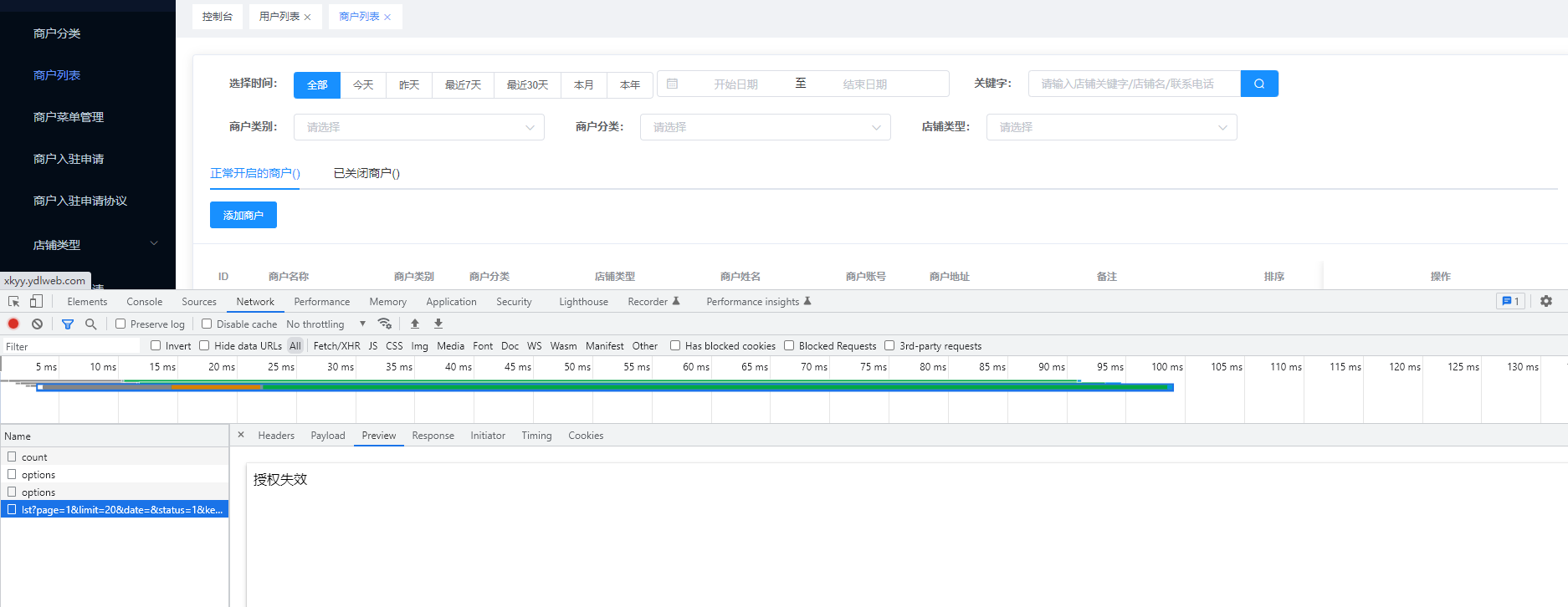Open the Elements DevTools panel

(87, 302)
